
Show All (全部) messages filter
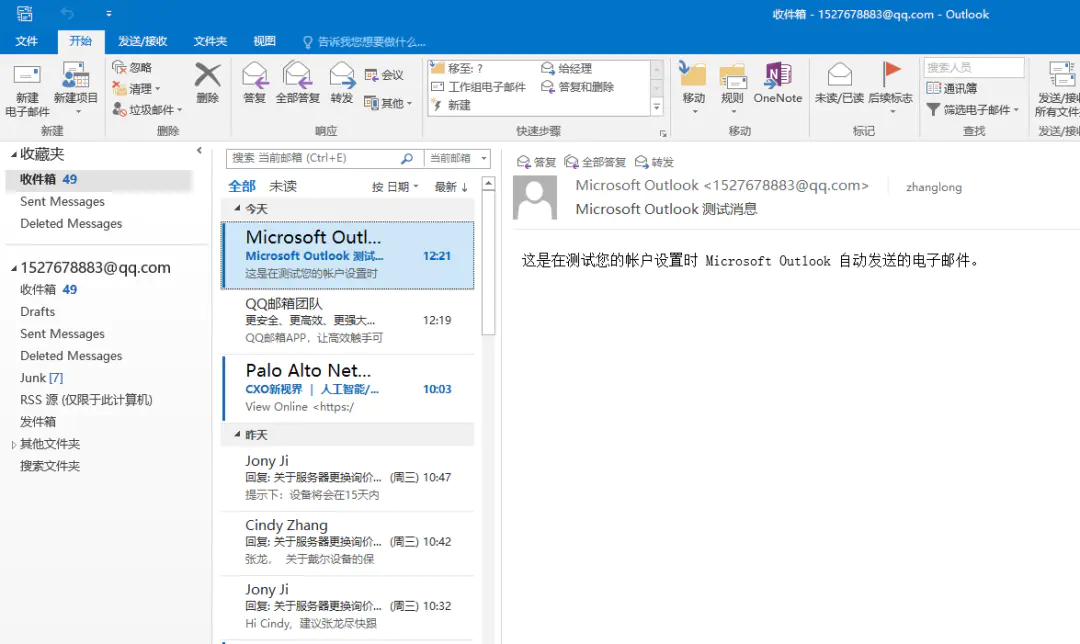tap(242, 186)
